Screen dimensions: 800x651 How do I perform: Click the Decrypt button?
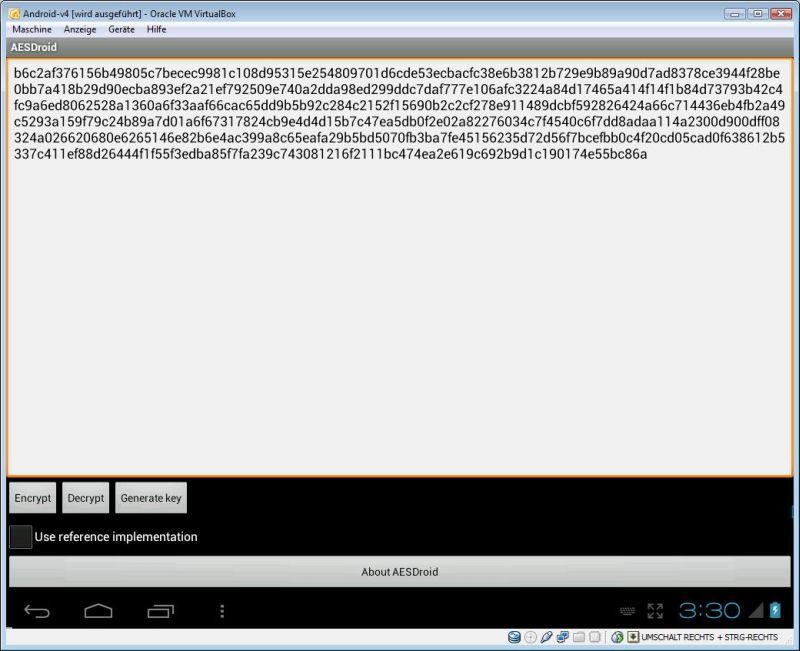(x=86, y=498)
